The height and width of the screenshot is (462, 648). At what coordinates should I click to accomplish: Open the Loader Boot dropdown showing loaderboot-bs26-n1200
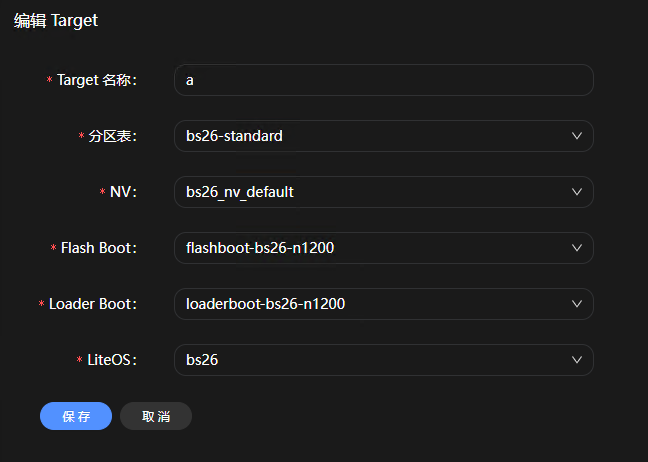(x=370, y=304)
